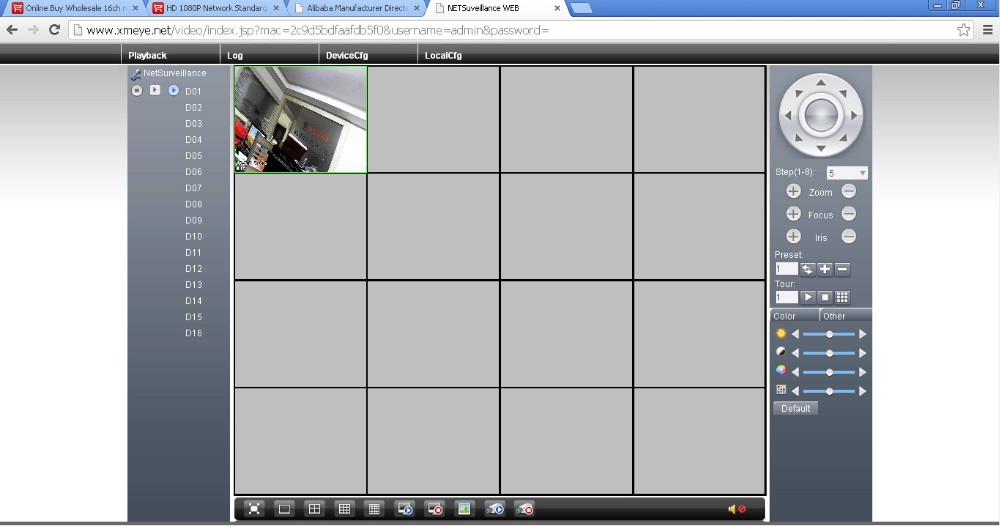Click the round stop icon beside D01
1000x526 pixels.
click(x=137, y=91)
